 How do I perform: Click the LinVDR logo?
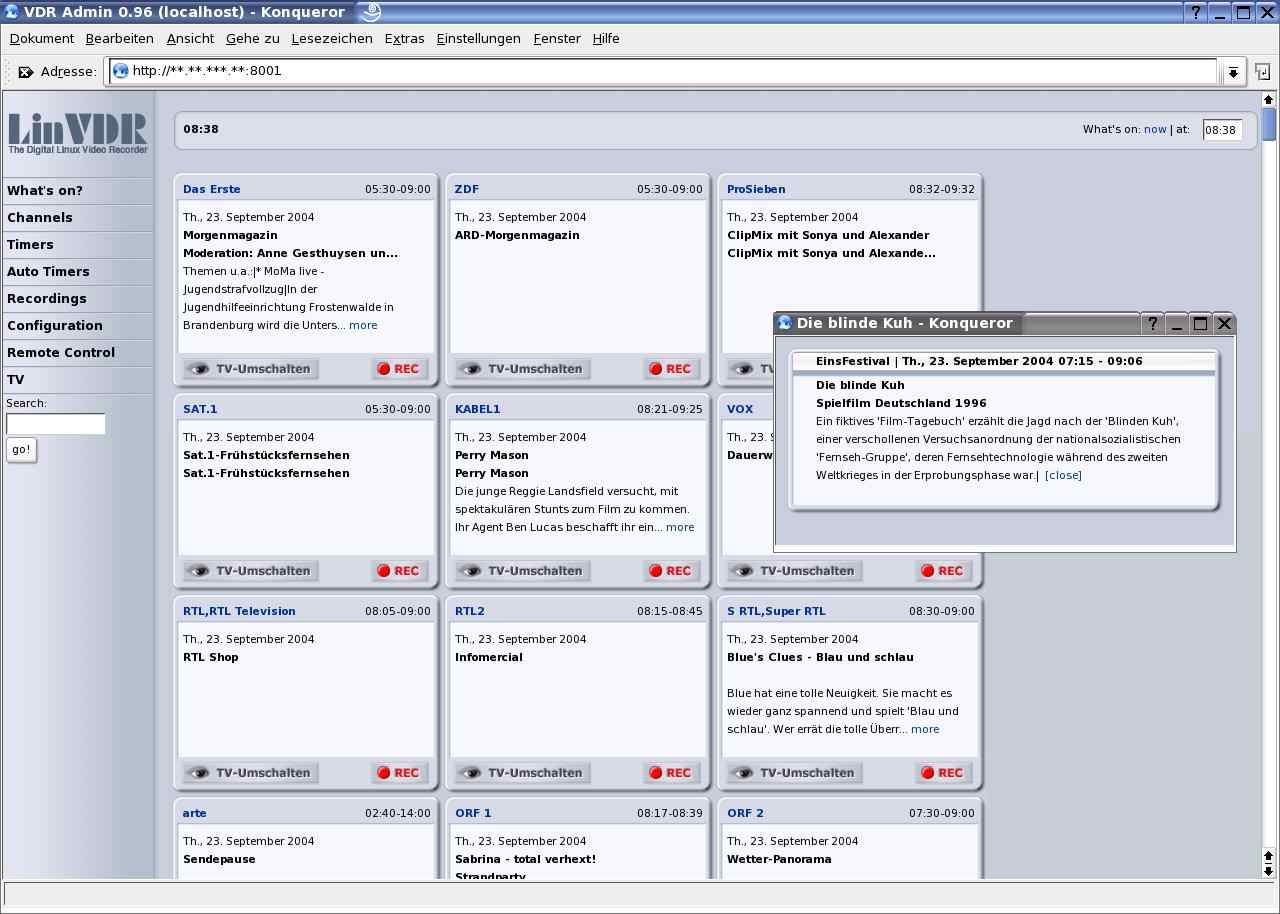[x=78, y=133]
